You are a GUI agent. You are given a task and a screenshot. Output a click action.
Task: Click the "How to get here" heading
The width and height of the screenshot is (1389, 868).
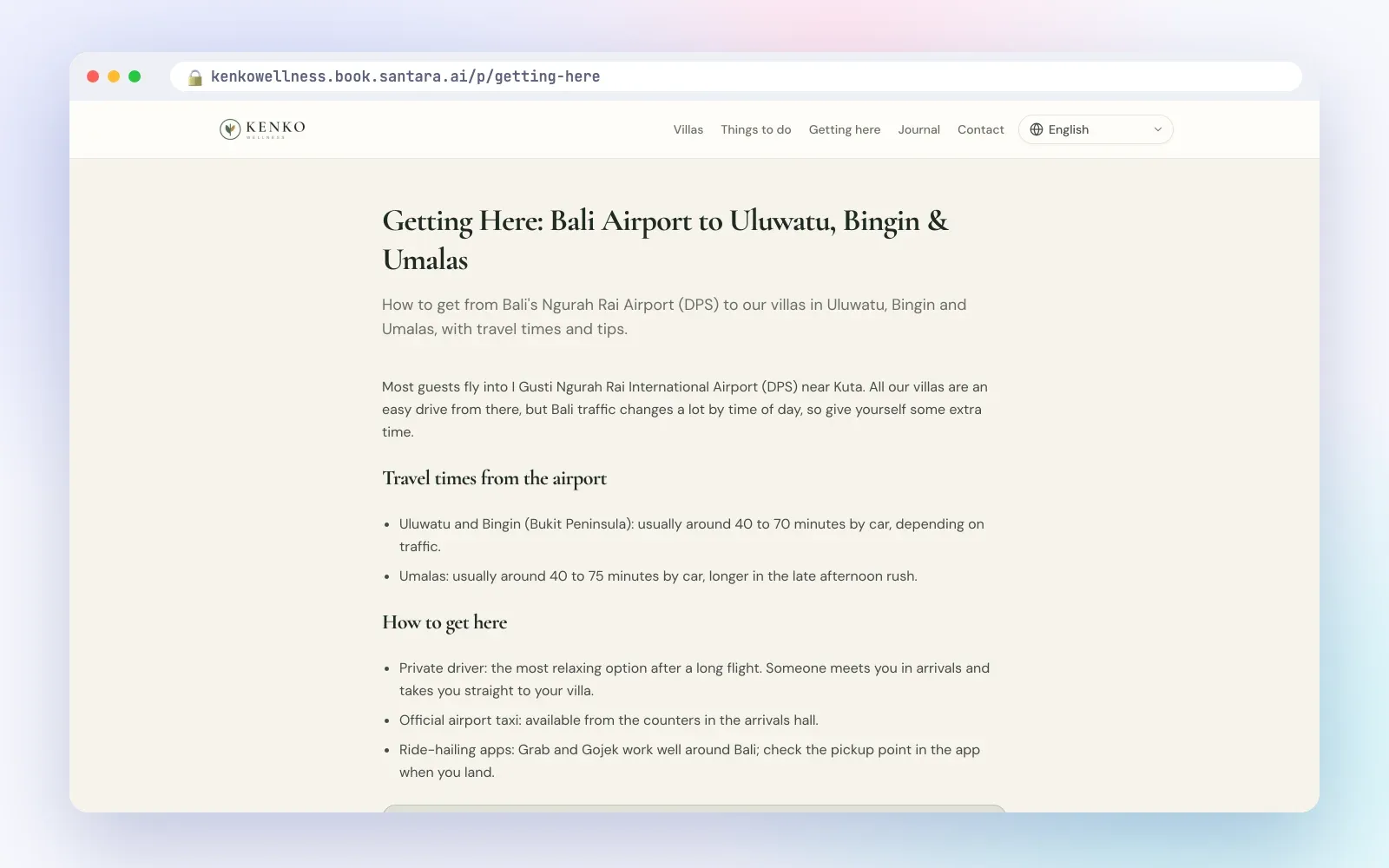tap(444, 622)
